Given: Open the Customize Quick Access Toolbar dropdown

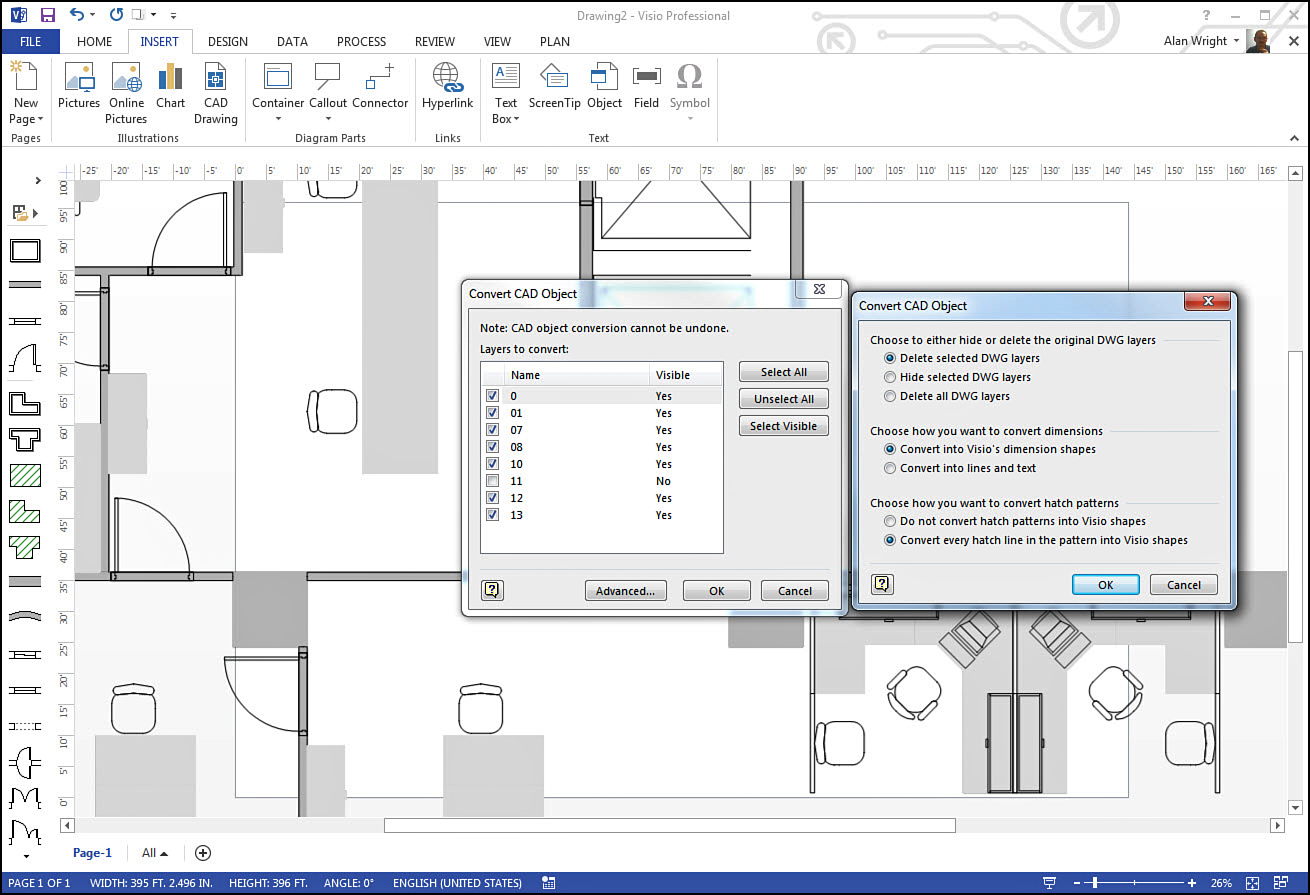Looking at the screenshot, I should pos(173,16).
